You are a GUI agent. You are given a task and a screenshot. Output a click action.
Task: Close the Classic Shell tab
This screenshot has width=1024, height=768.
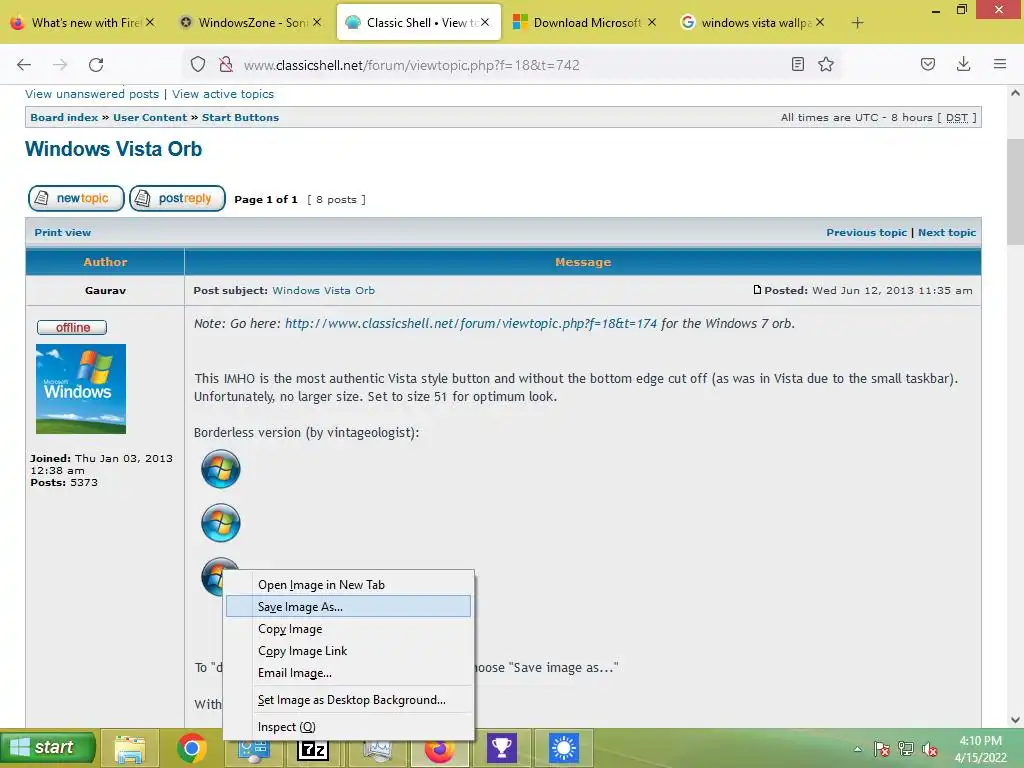point(485,22)
